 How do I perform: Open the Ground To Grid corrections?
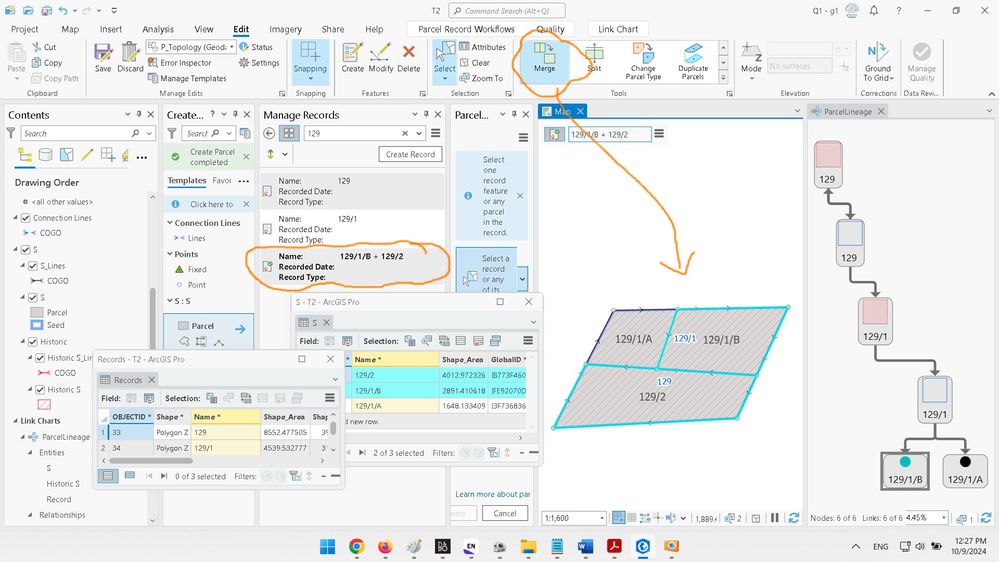[x=878, y=62]
